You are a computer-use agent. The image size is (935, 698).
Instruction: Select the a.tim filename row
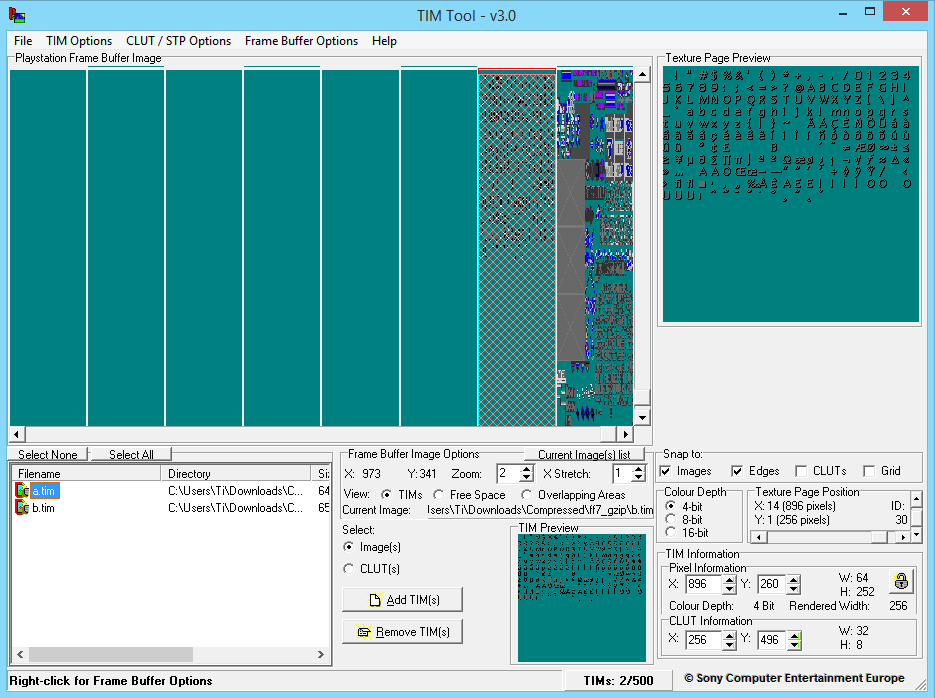click(45, 491)
